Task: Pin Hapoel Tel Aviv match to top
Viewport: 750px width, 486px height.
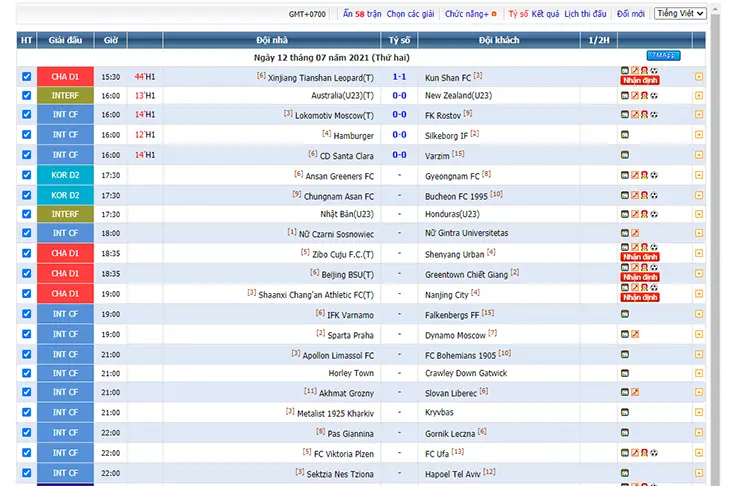Action: [699, 473]
